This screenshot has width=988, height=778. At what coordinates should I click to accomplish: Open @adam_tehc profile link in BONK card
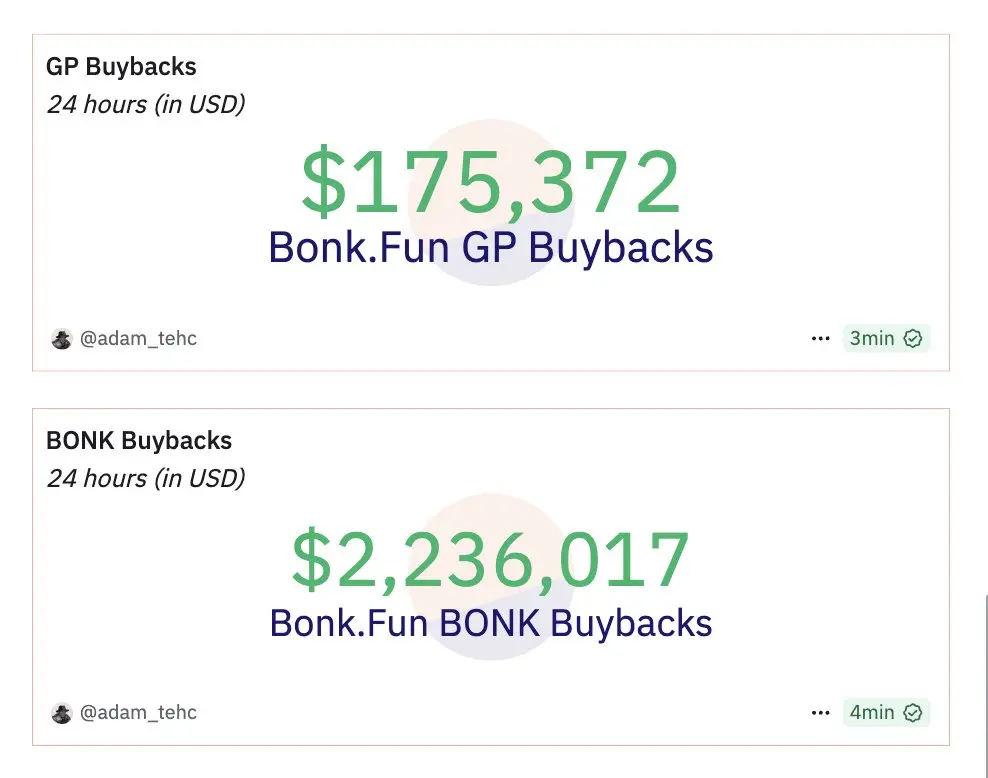(138, 712)
